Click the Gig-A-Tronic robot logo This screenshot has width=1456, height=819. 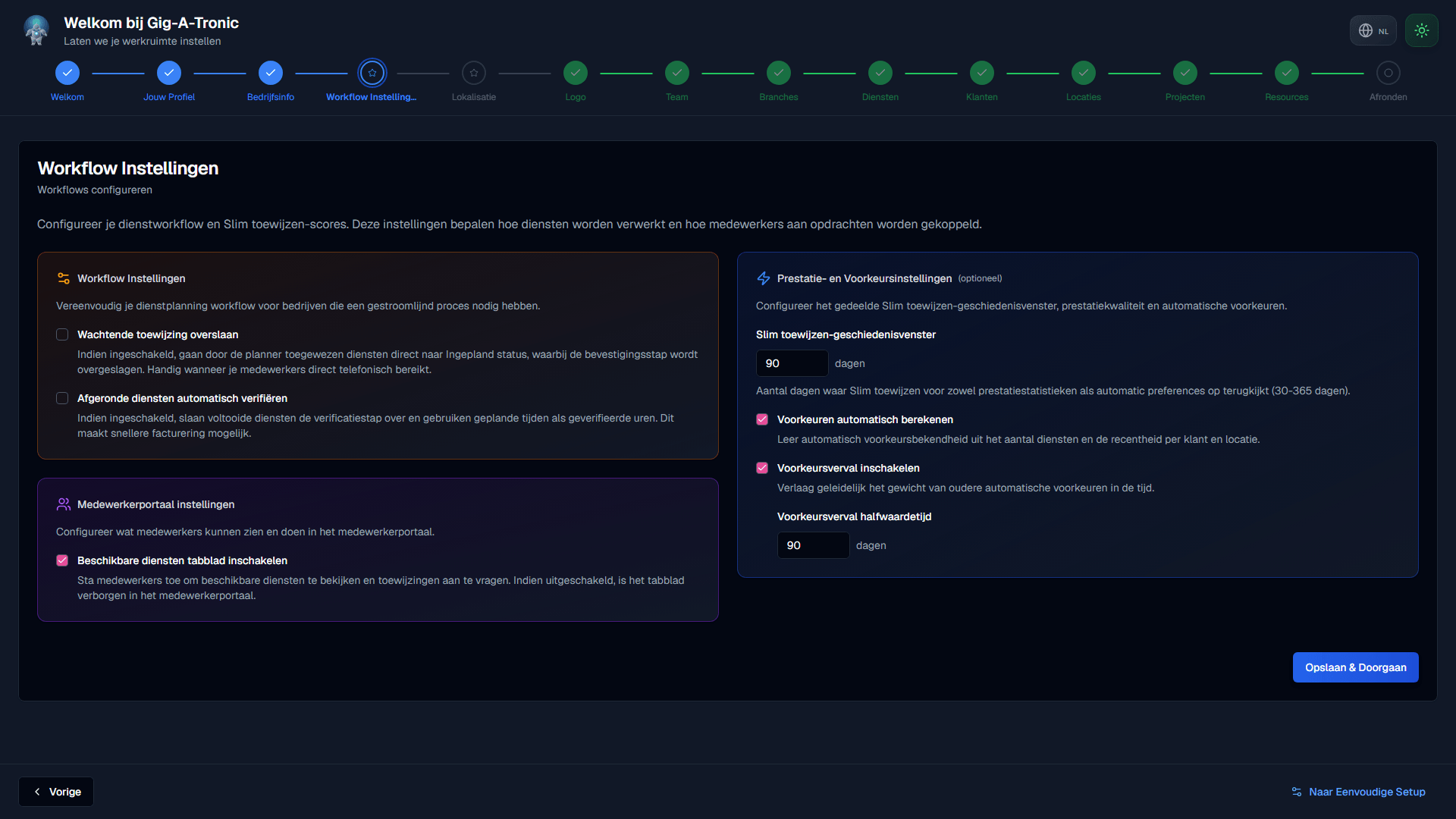[36, 30]
